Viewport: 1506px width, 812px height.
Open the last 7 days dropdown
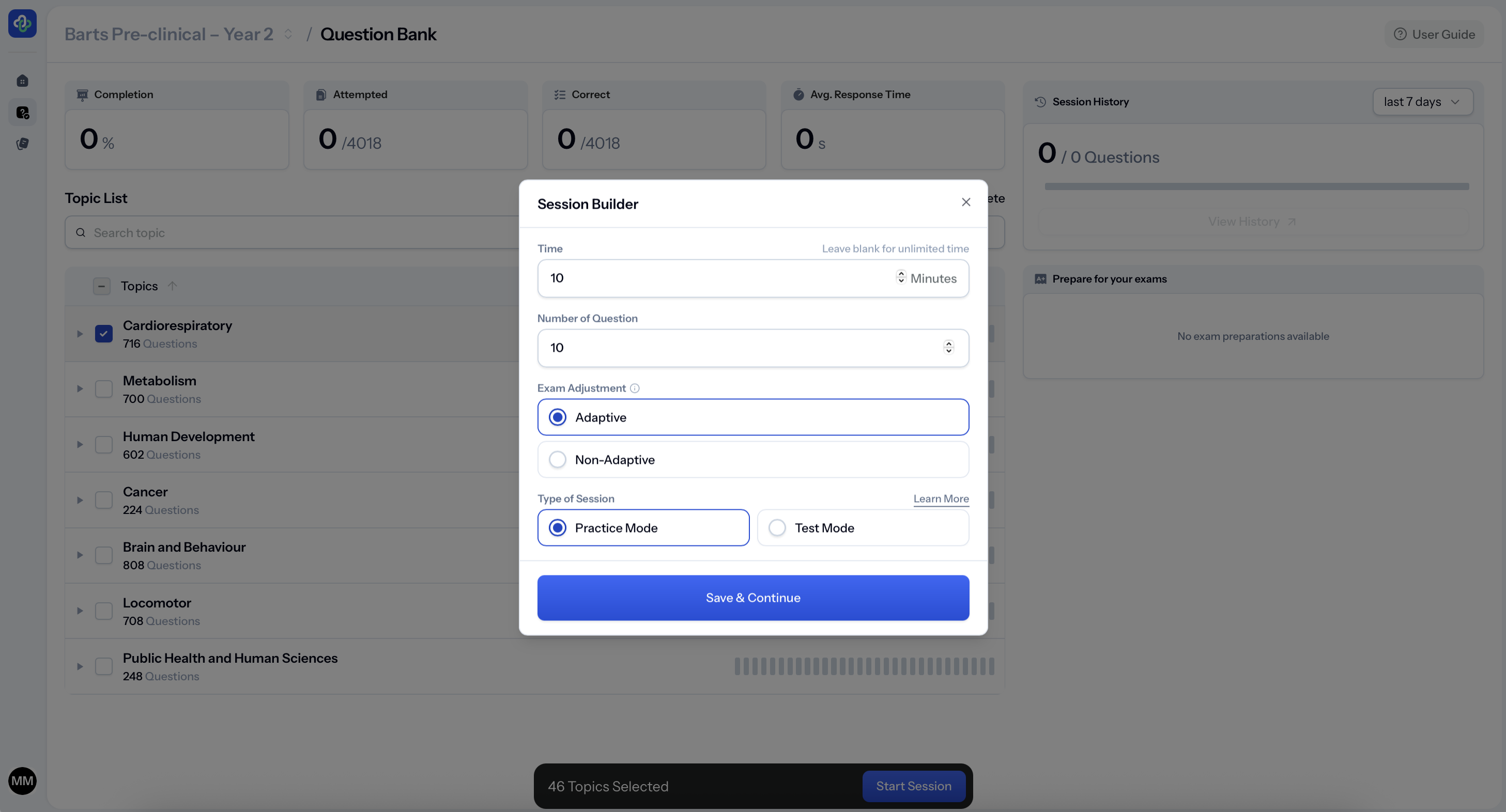pyautogui.click(x=1422, y=102)
